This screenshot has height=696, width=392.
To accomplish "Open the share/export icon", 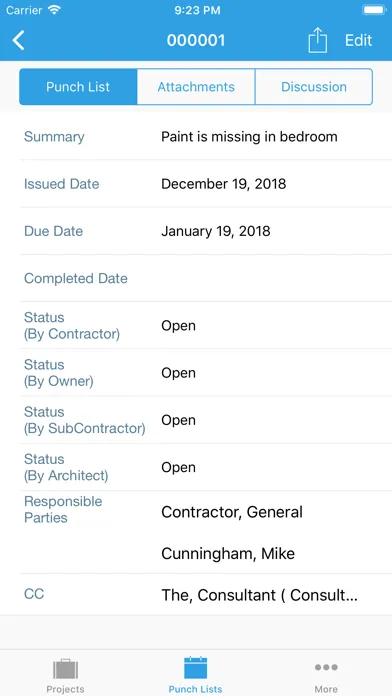I will [x=317, y=40].
